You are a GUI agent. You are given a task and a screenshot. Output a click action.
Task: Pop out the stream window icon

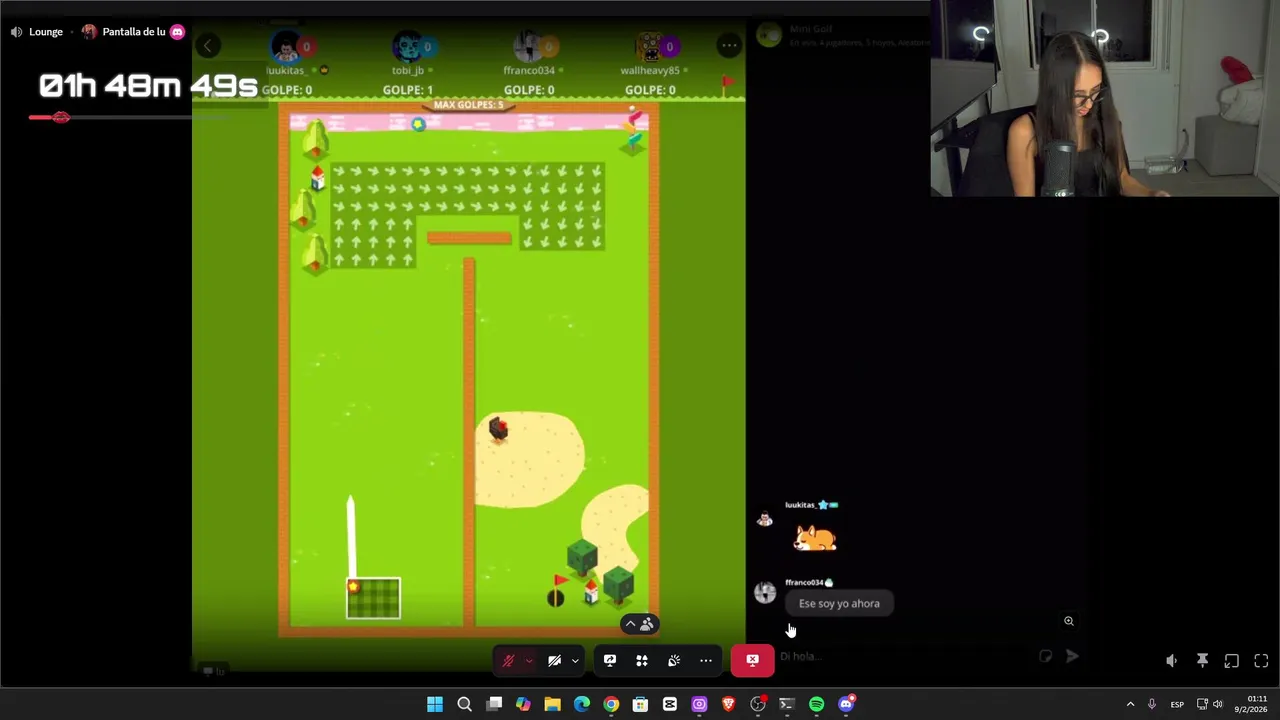[1232, 661]
